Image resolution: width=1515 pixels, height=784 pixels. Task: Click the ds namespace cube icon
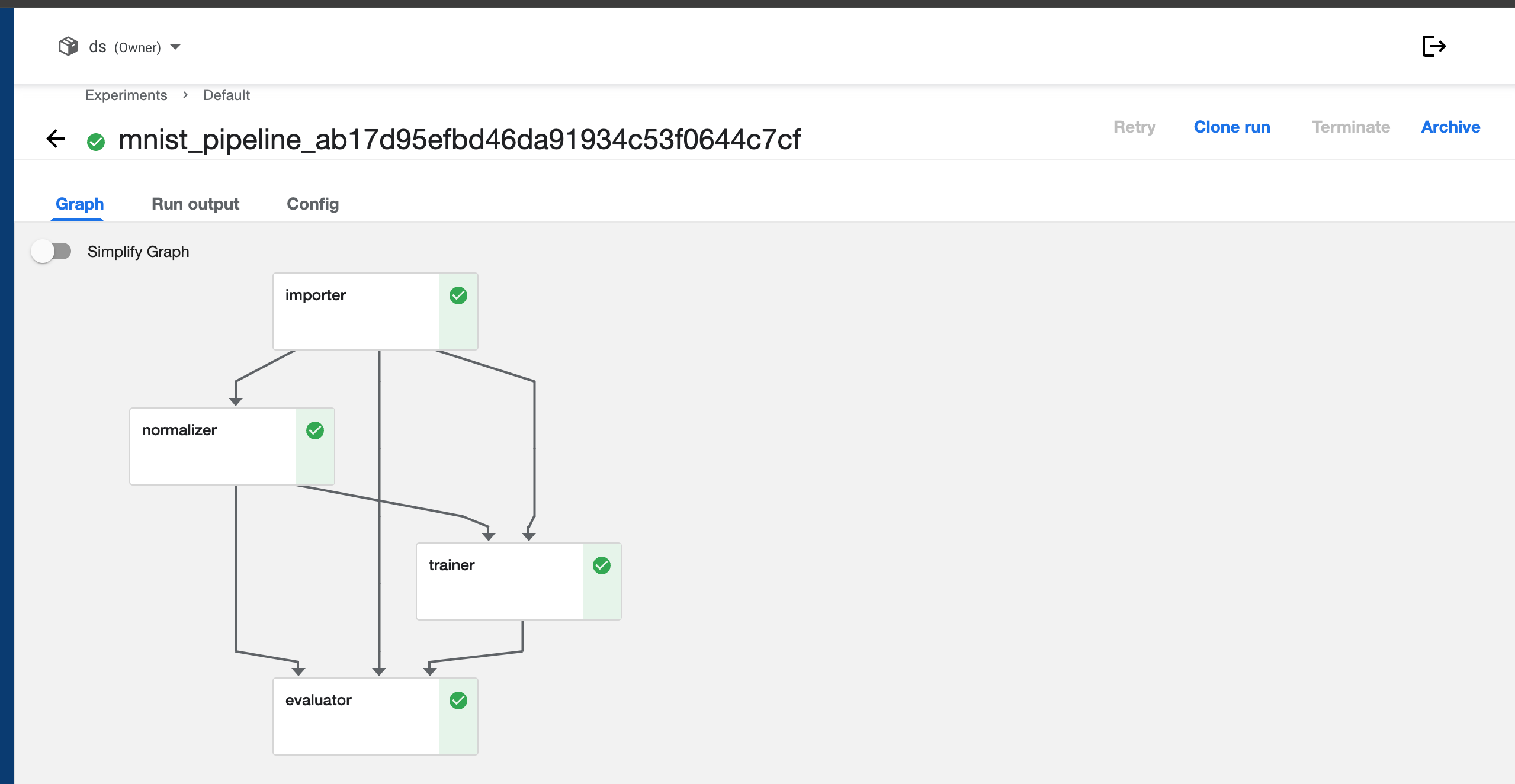pos(68,46)
